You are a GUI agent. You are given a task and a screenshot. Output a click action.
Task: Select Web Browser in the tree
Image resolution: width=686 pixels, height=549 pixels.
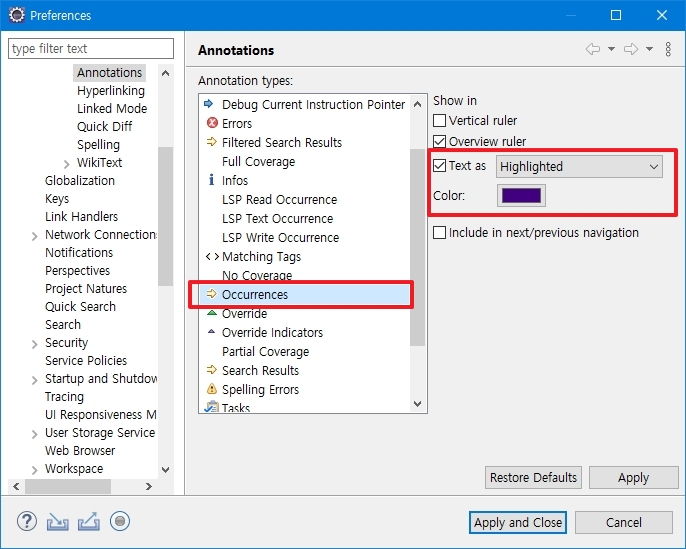tap(80, 451)
